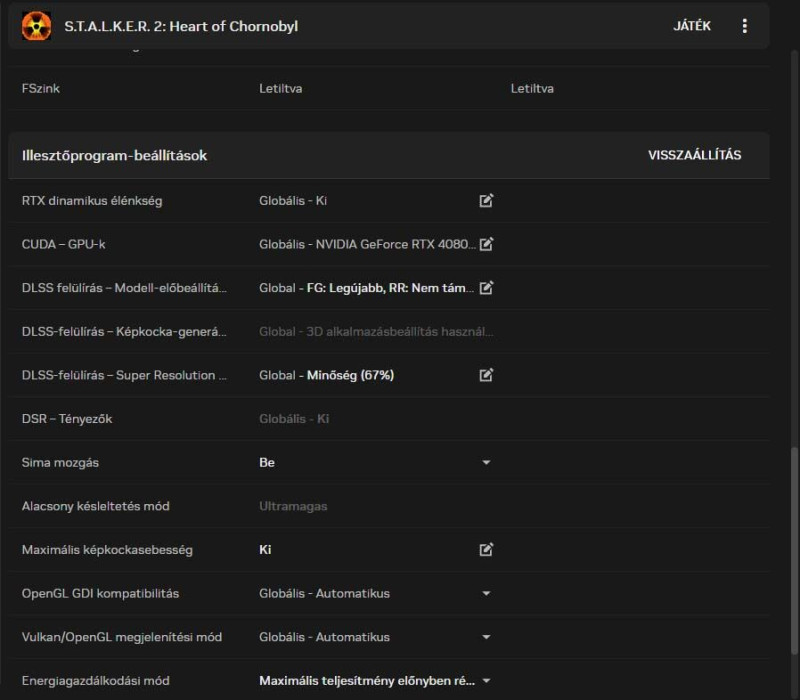Screen dimensions: 800x700
Task: Click the CUDA – GPU-k label
Action: 64,244
